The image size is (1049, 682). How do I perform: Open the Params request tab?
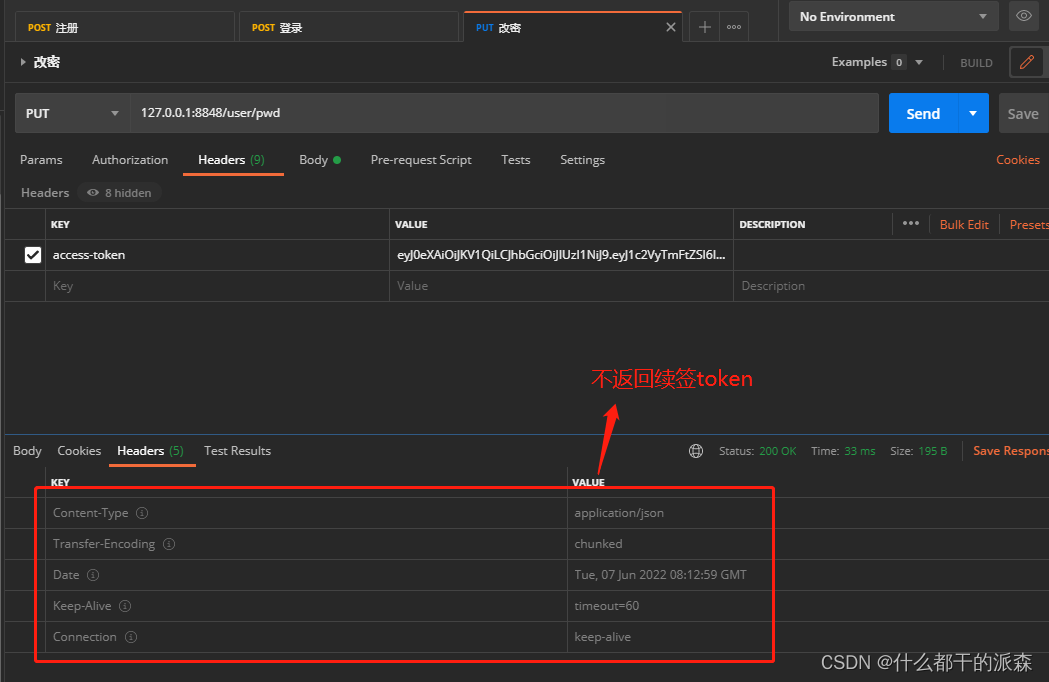coord(41,160)
